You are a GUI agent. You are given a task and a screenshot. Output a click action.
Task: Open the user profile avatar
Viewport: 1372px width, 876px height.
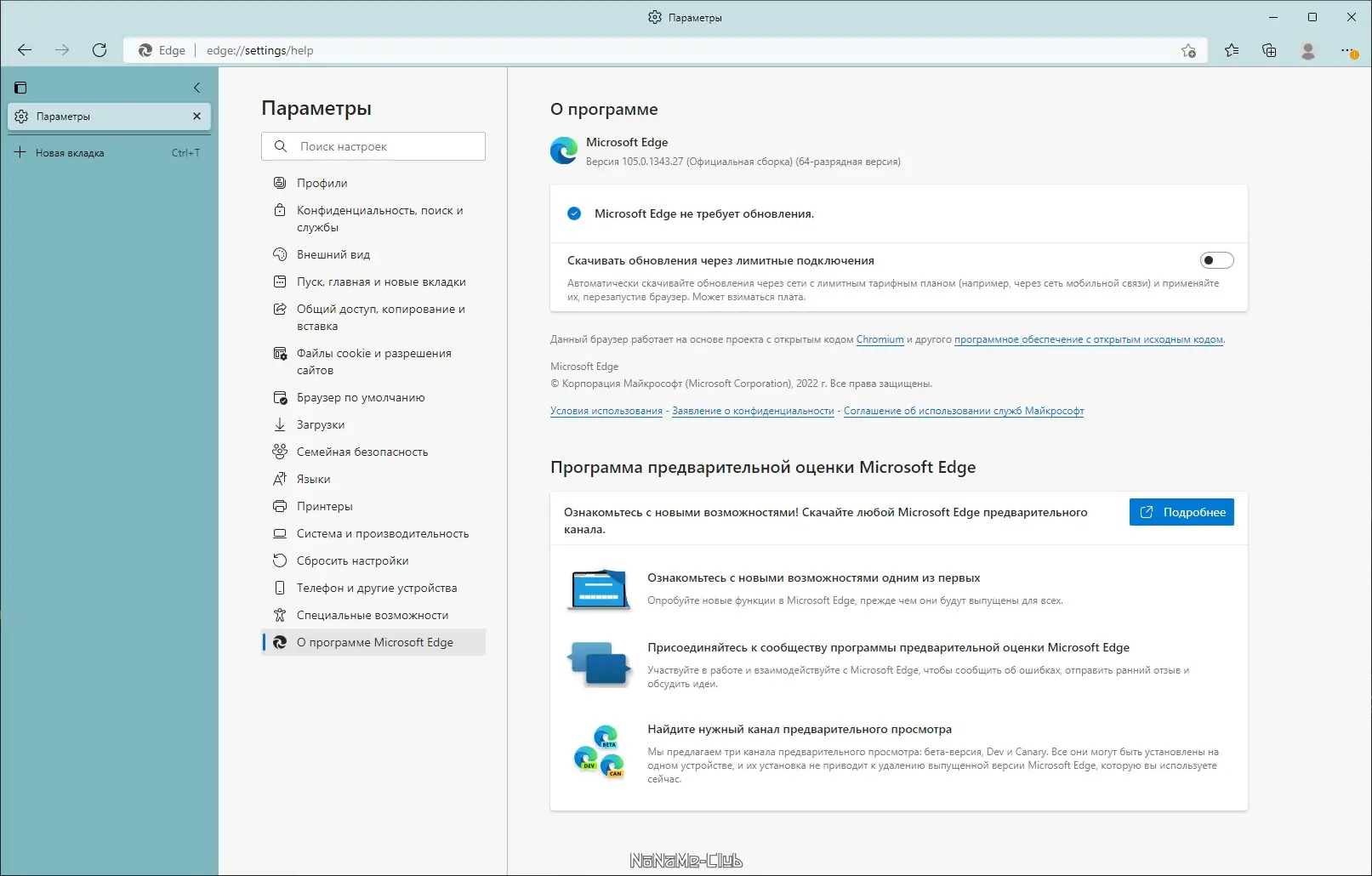pos(1308,51)
